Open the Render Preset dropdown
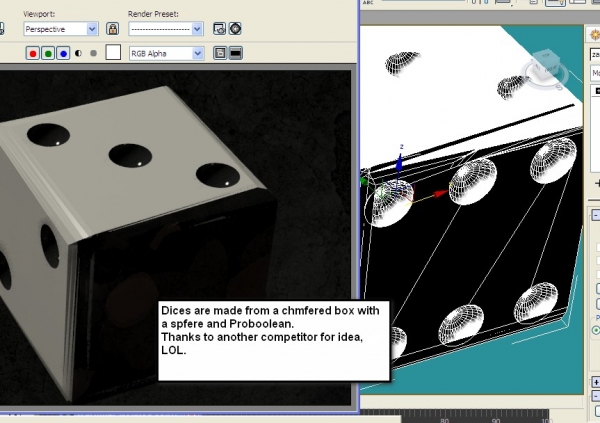The image size is (600, 423). (166, 29)
